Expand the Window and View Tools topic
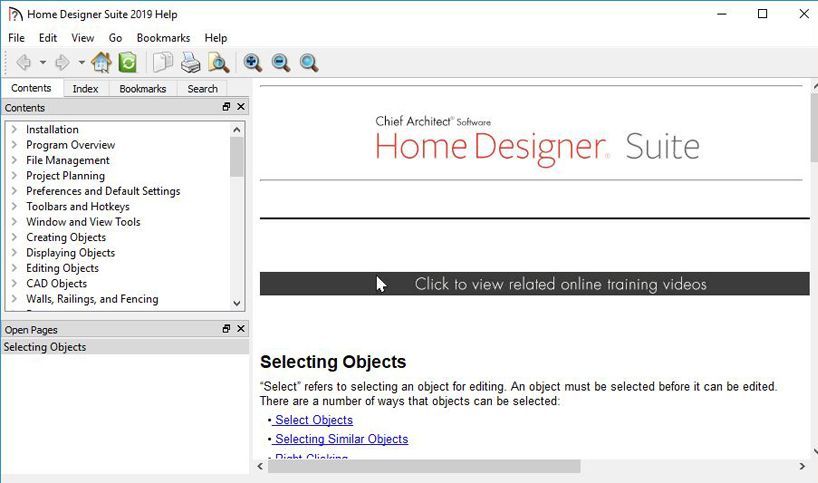Image resolution: width=818 pixels, height=483 pixels. [x=14, y=221]
